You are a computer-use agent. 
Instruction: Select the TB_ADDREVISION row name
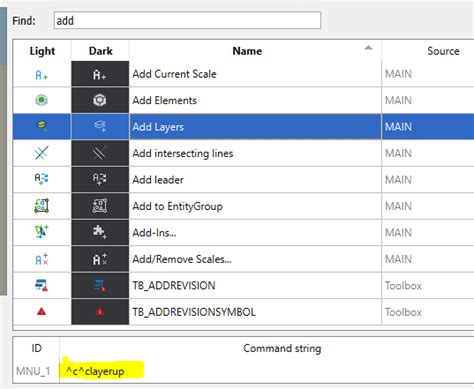click(174, 286)
